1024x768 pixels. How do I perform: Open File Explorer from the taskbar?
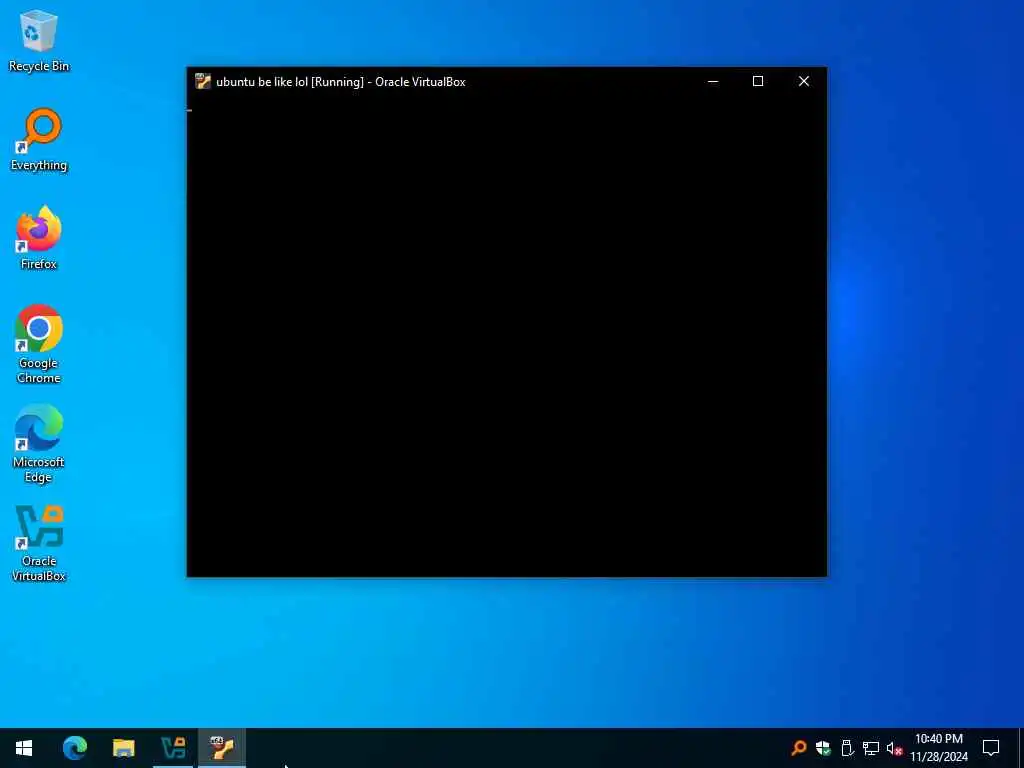tap(123, 748)
